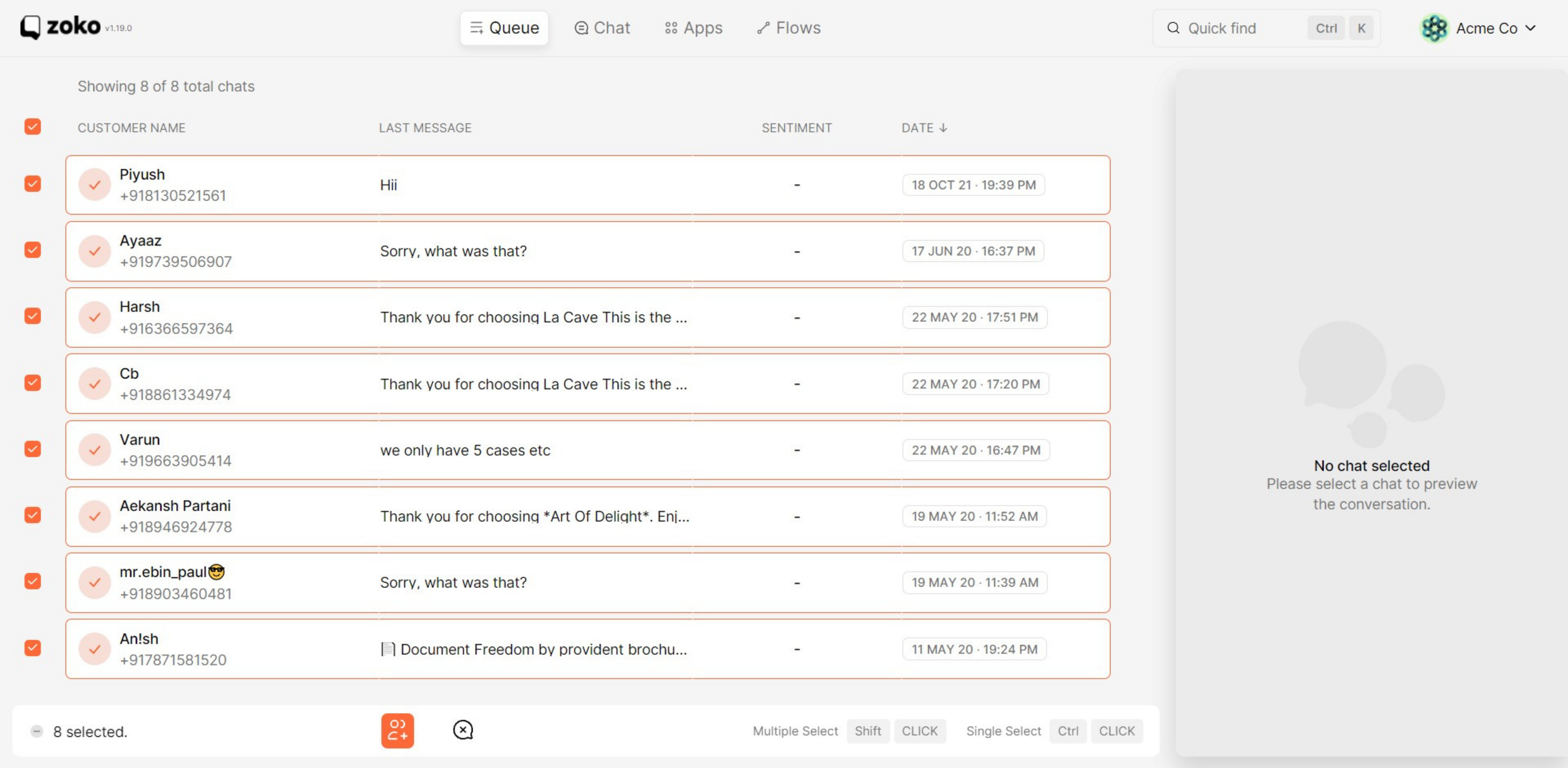Viewport: 1568px width, 768px height.
Task: Click the LAST MESSAGE column header
Action: click(425, 128)
